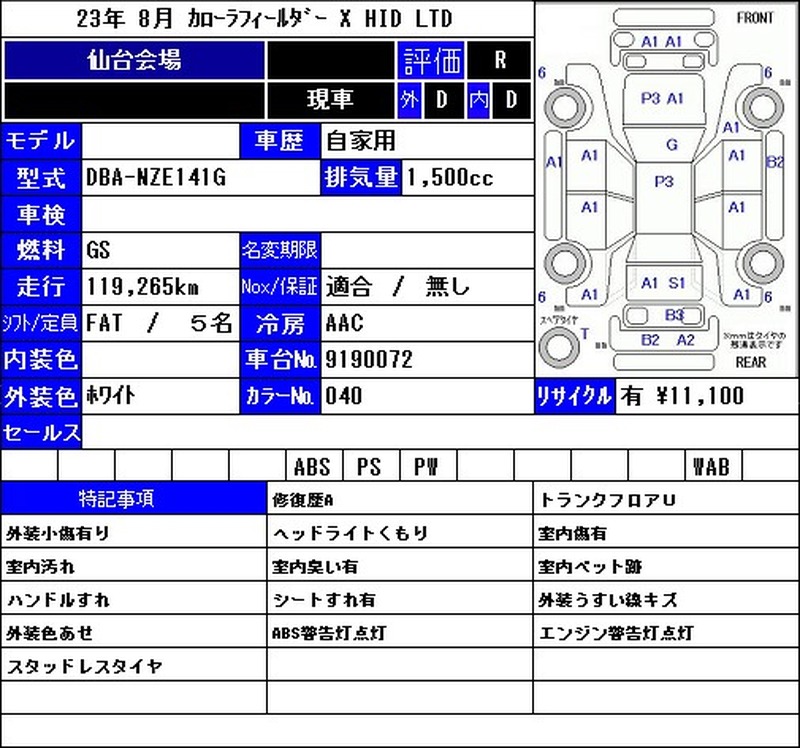800x748 pixels.
Task: Click the セールス label
Action: click(x=41, y=433)
